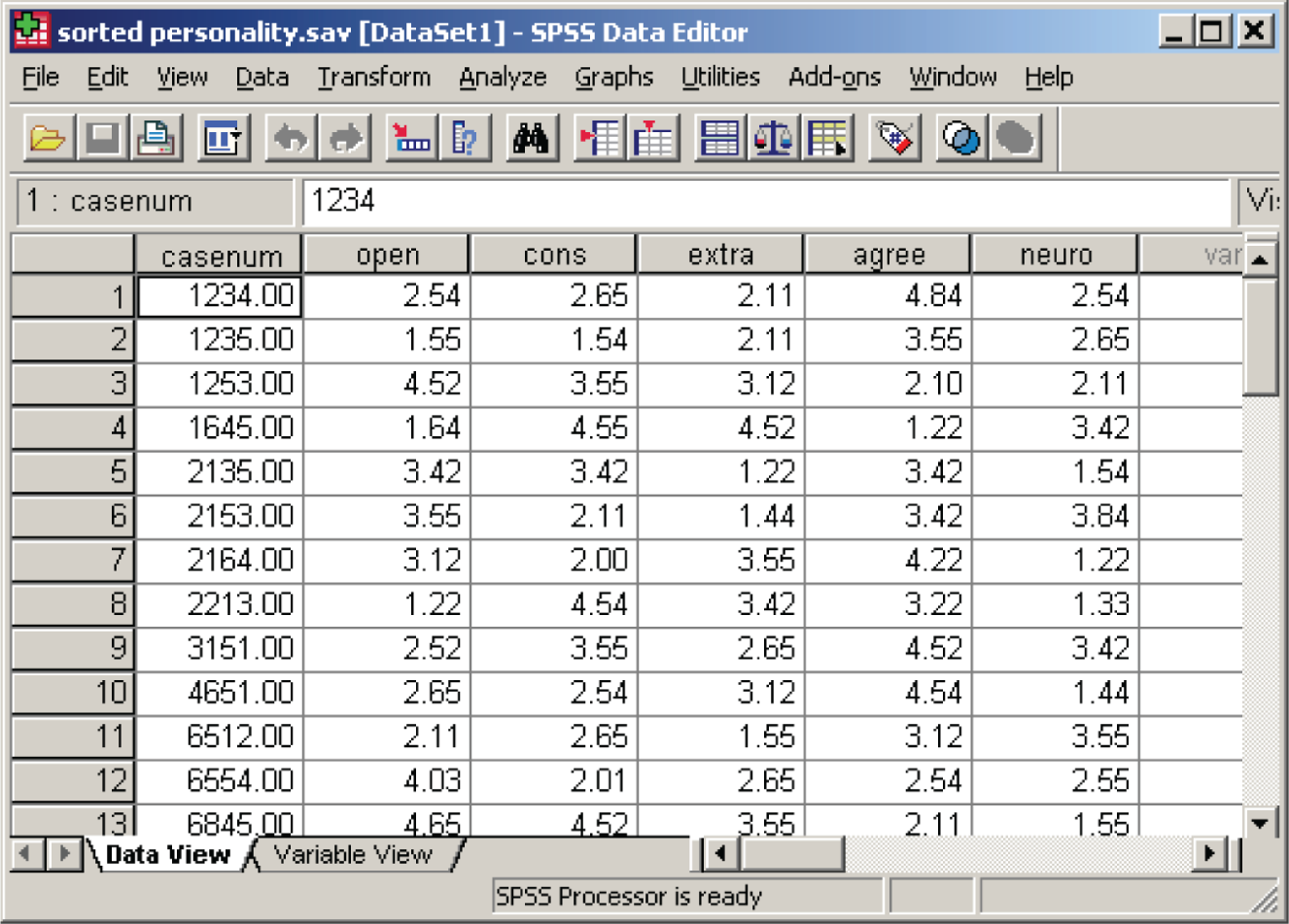Click the neuro cell 3.84 in row 6
The width and height of the screenshot is (1289, 924).
1055,516
